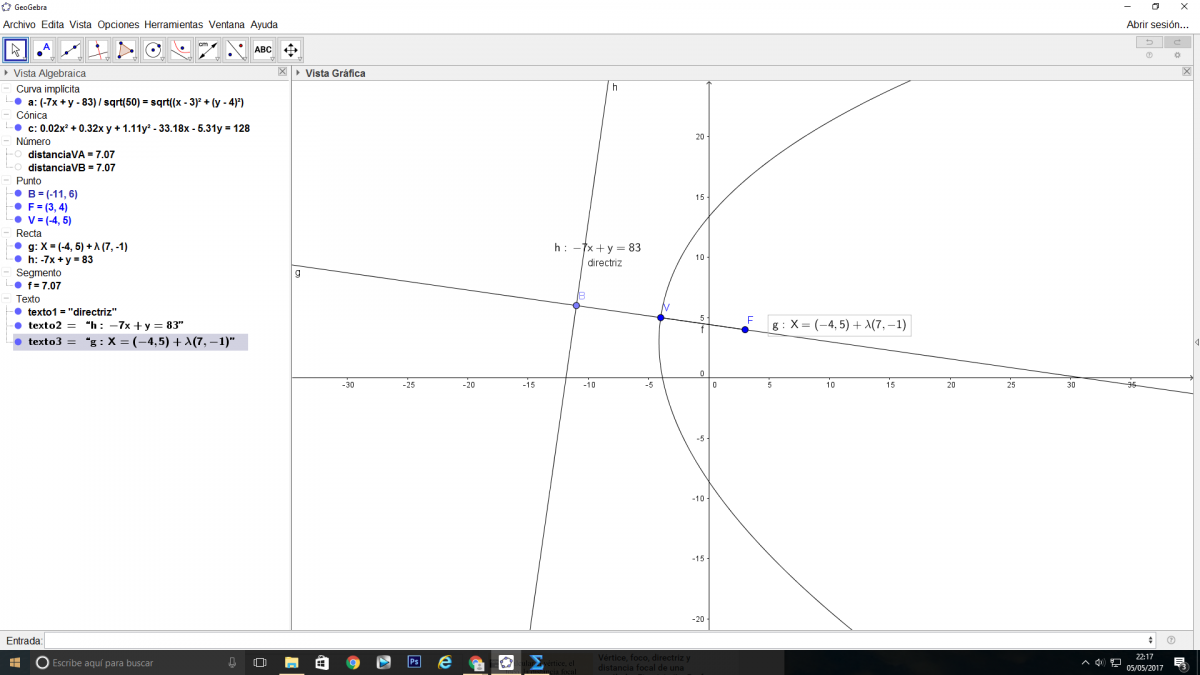Viewport: 1200px width, 675px height.
Task: Choose the Conic/Parabola tool
Action: click(x=181, y=49)
